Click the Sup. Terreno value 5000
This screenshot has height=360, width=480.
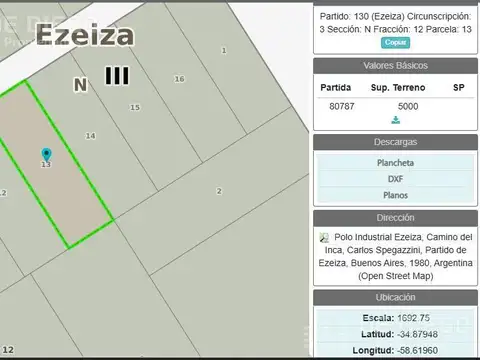(x=408, y=106)
